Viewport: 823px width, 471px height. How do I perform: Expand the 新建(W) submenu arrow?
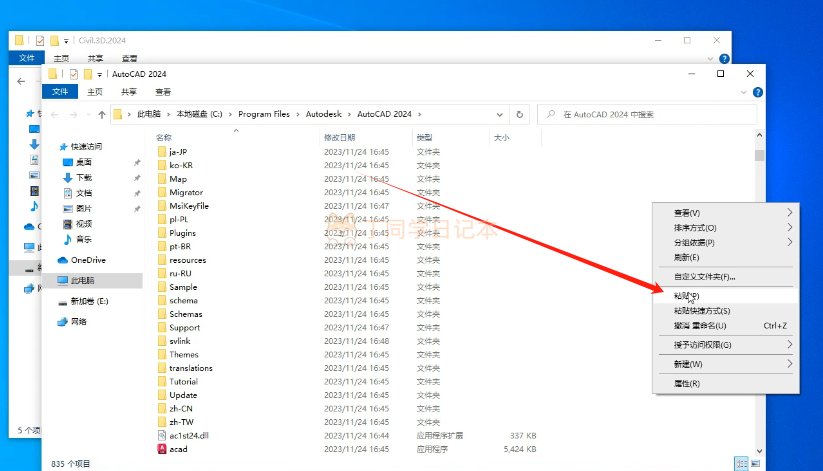[x=789, y=364]
